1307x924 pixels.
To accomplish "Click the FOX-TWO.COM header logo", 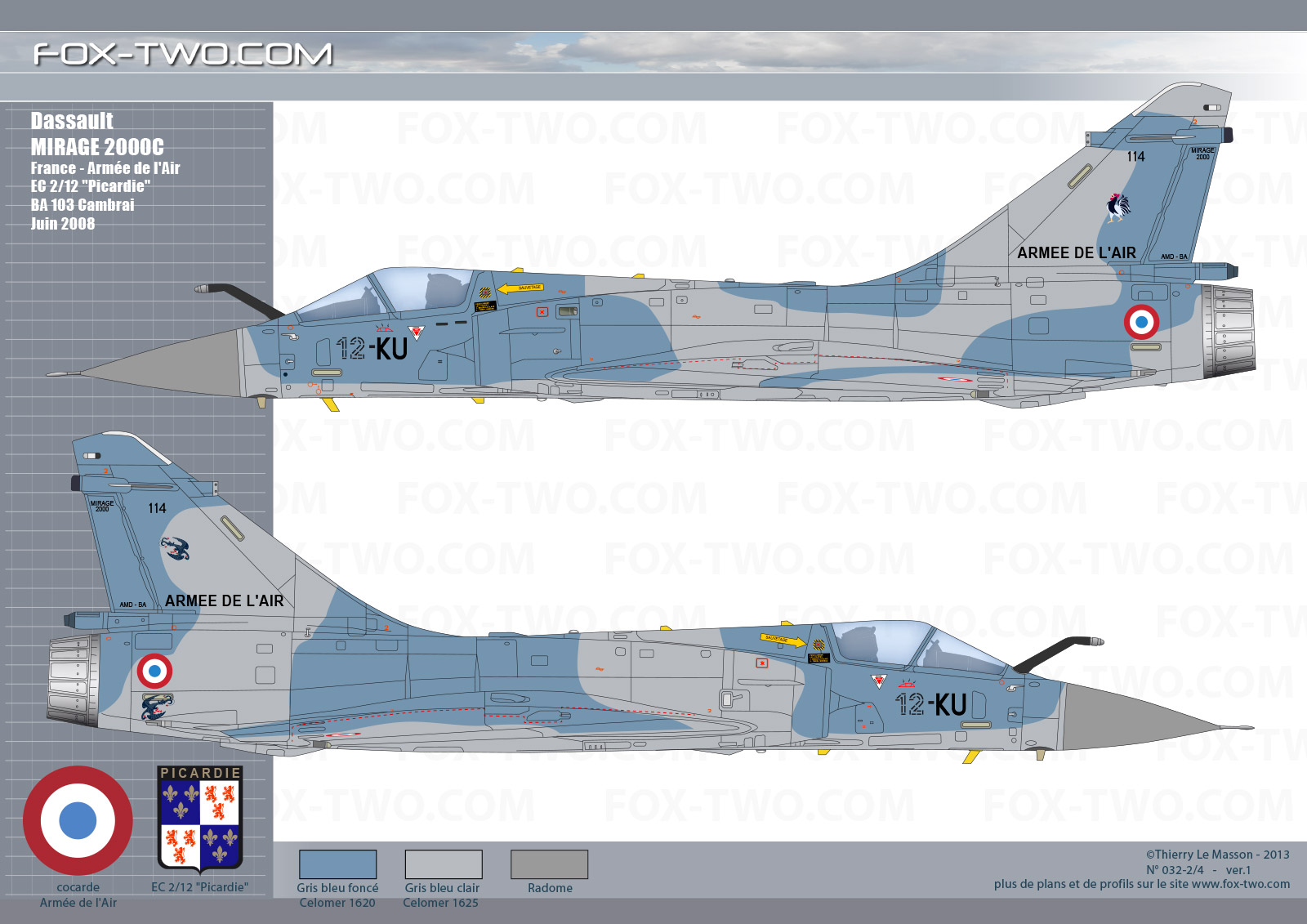I will [x=183, y=54].
